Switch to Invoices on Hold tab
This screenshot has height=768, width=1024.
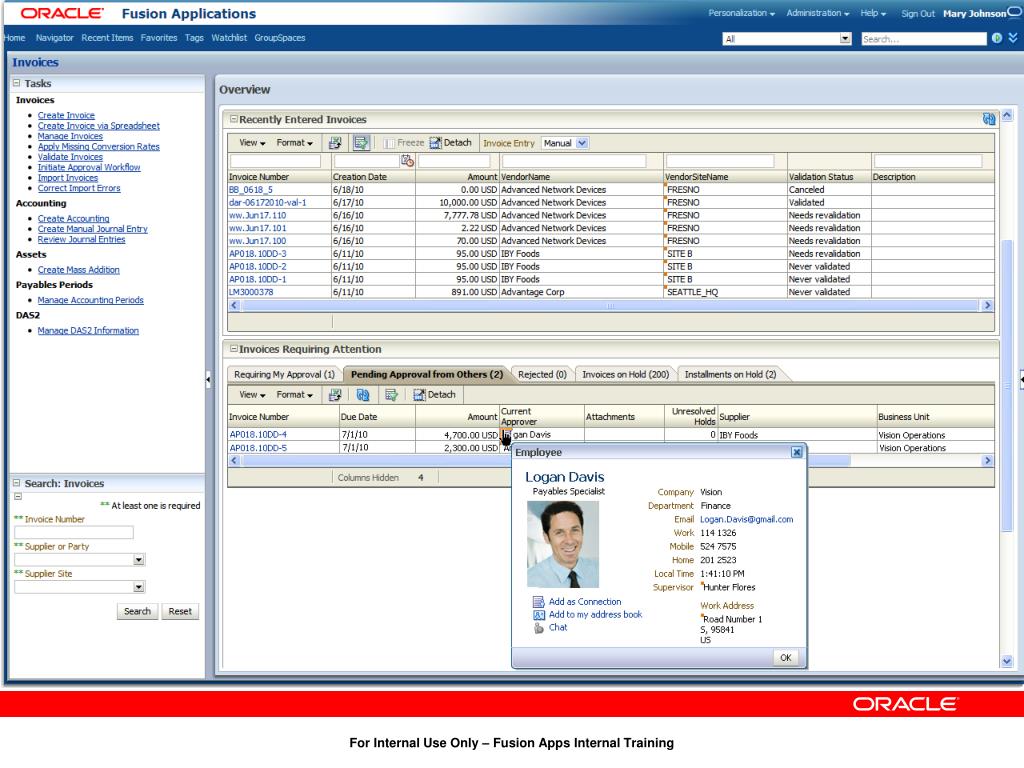[626, 375]
